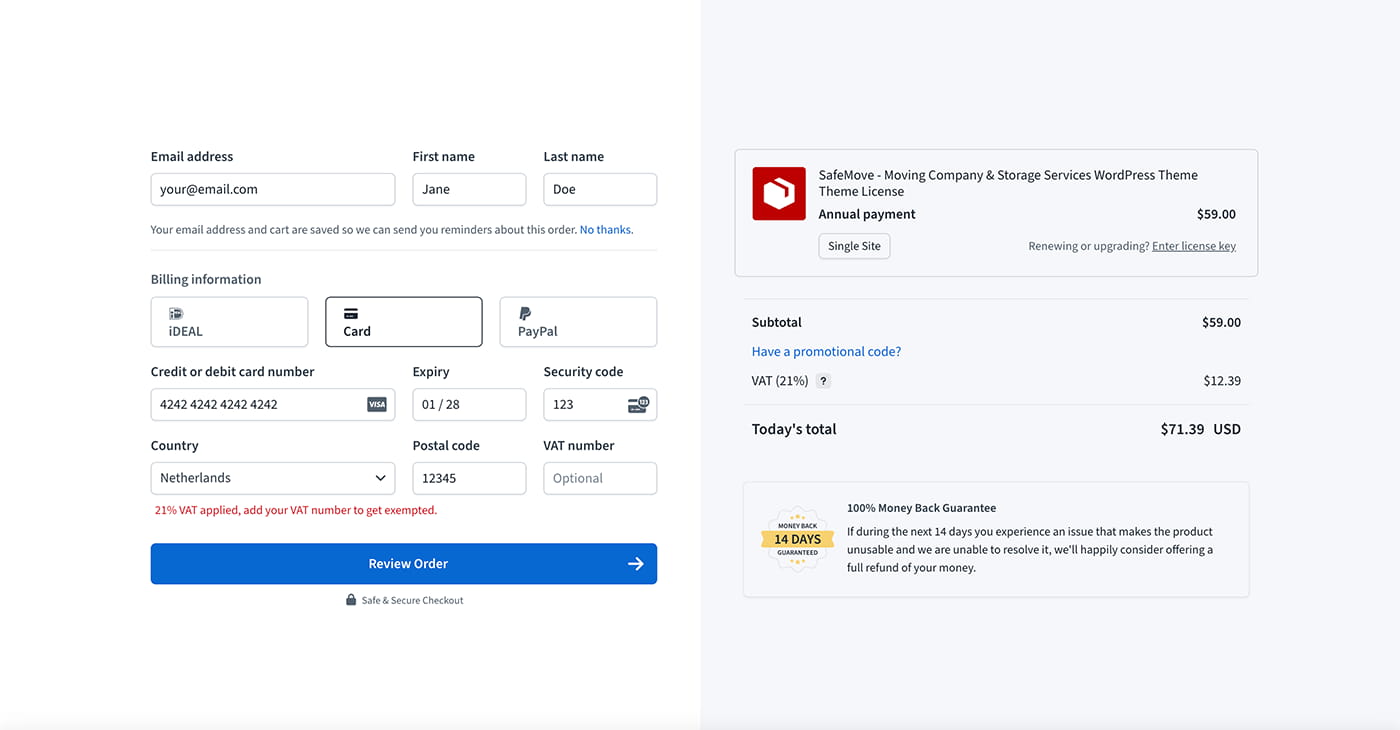Open the Single Site license selector
The image size is (1400, 730).
click(854, 246)
